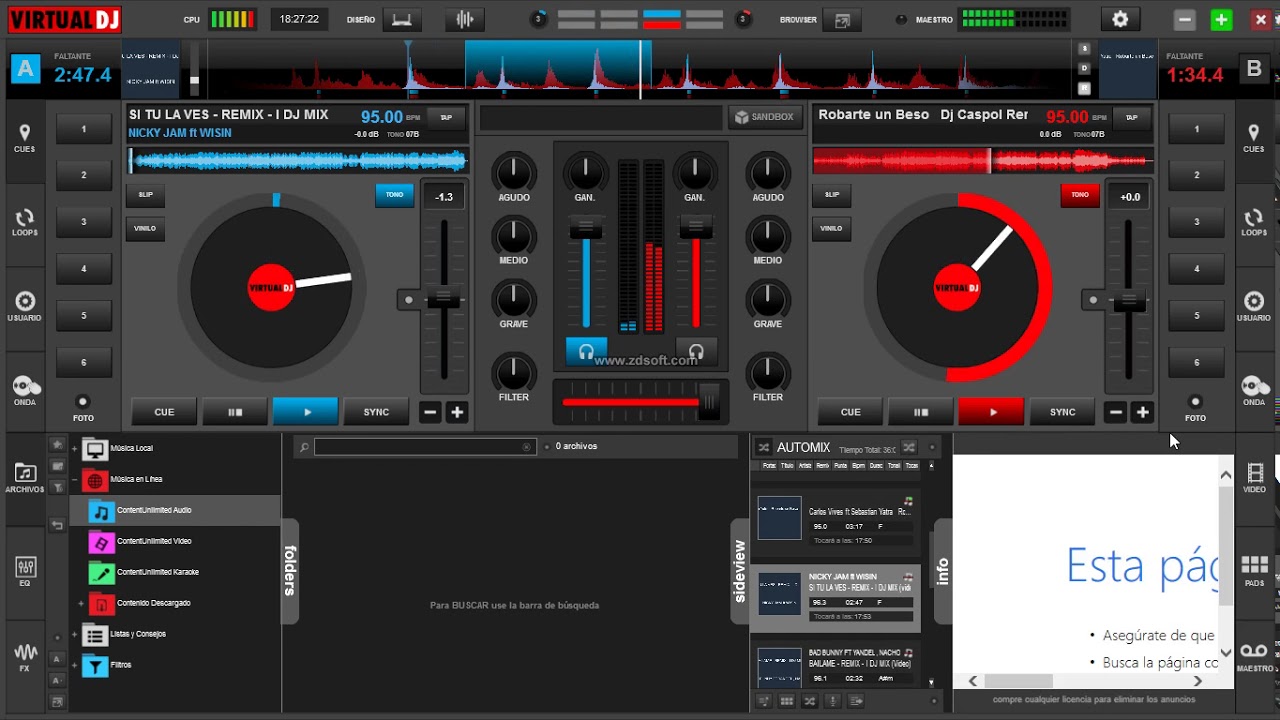Click the back arrow icon in browser sidebar
Viewport: 1280px width, 720px height.
click(57, 524)
